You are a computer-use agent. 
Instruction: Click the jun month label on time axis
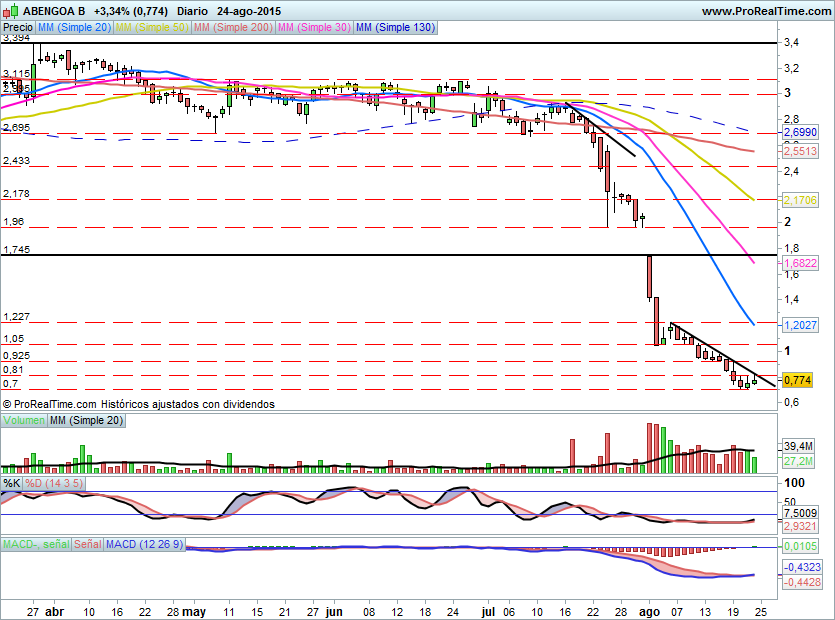334,611
